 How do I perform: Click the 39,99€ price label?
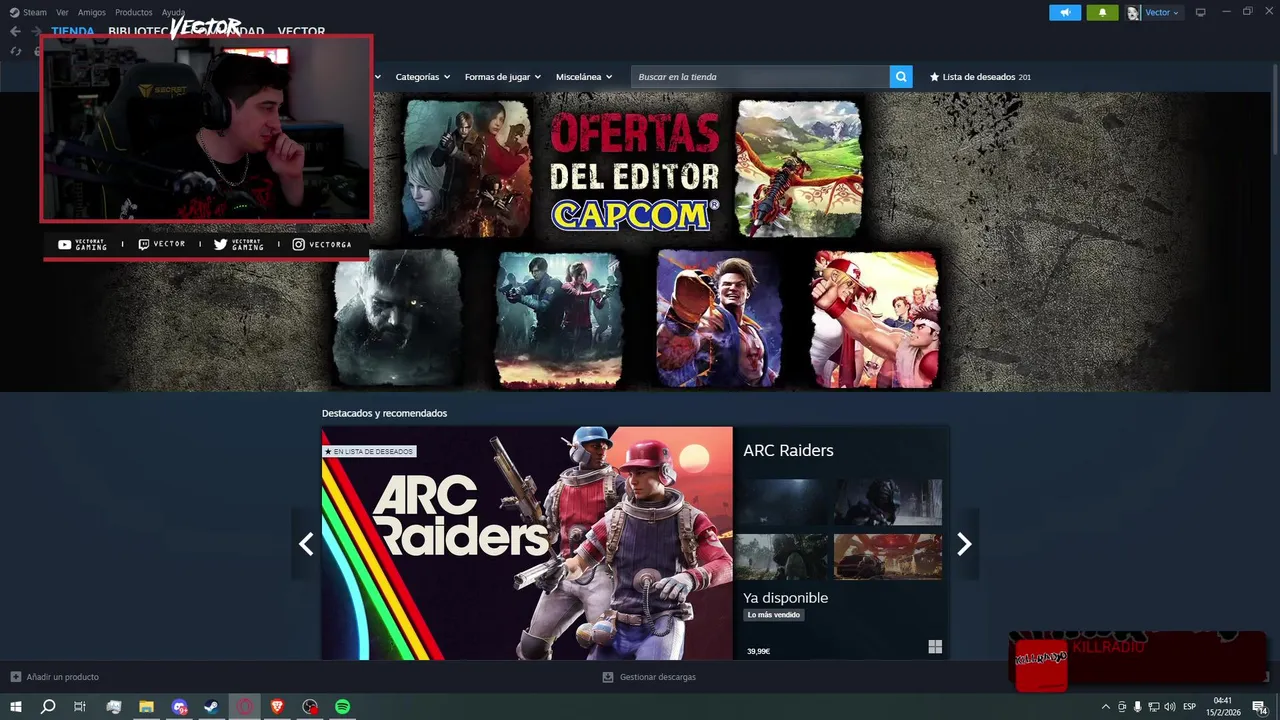[x=758, y=651]
